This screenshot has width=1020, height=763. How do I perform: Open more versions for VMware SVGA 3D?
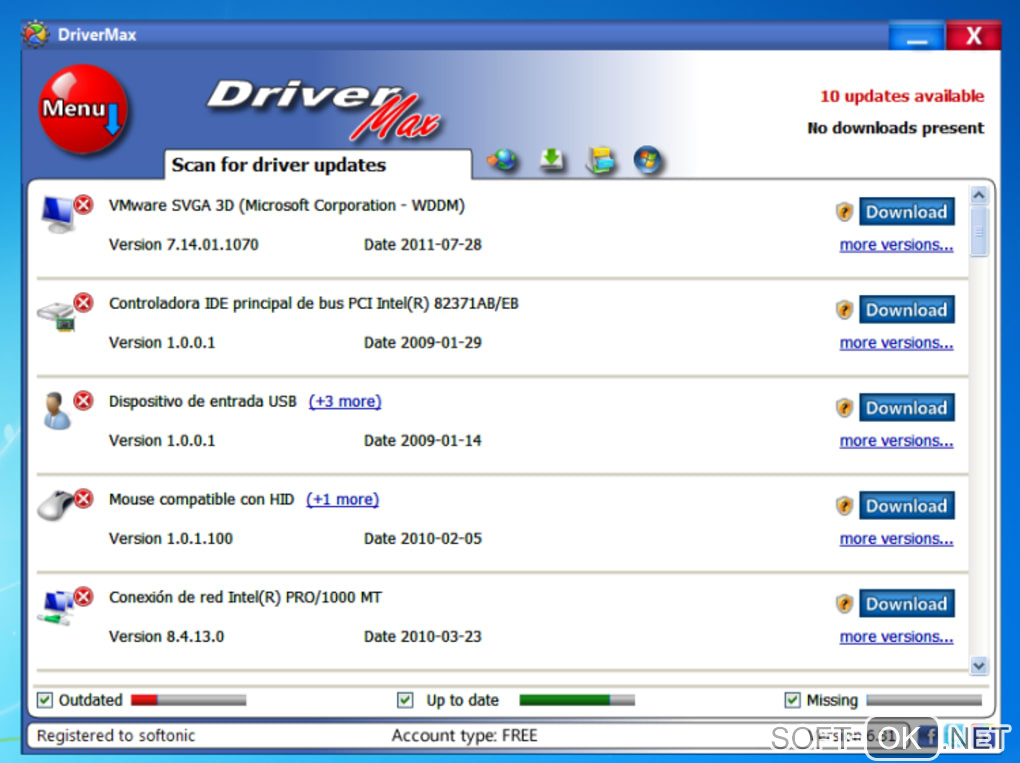pos(896,245)
